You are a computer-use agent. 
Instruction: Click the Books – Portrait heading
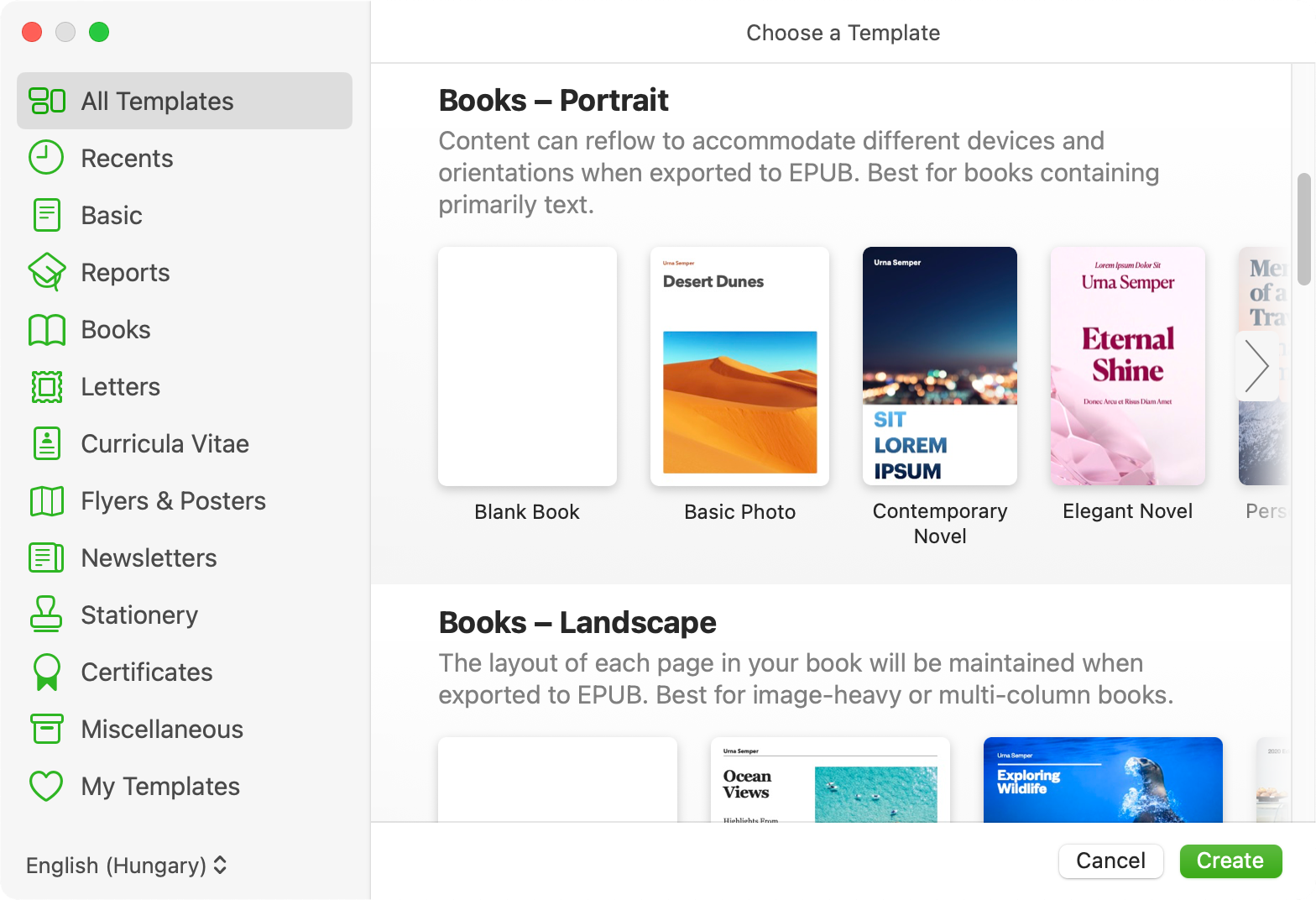click(x=553, y=101)
